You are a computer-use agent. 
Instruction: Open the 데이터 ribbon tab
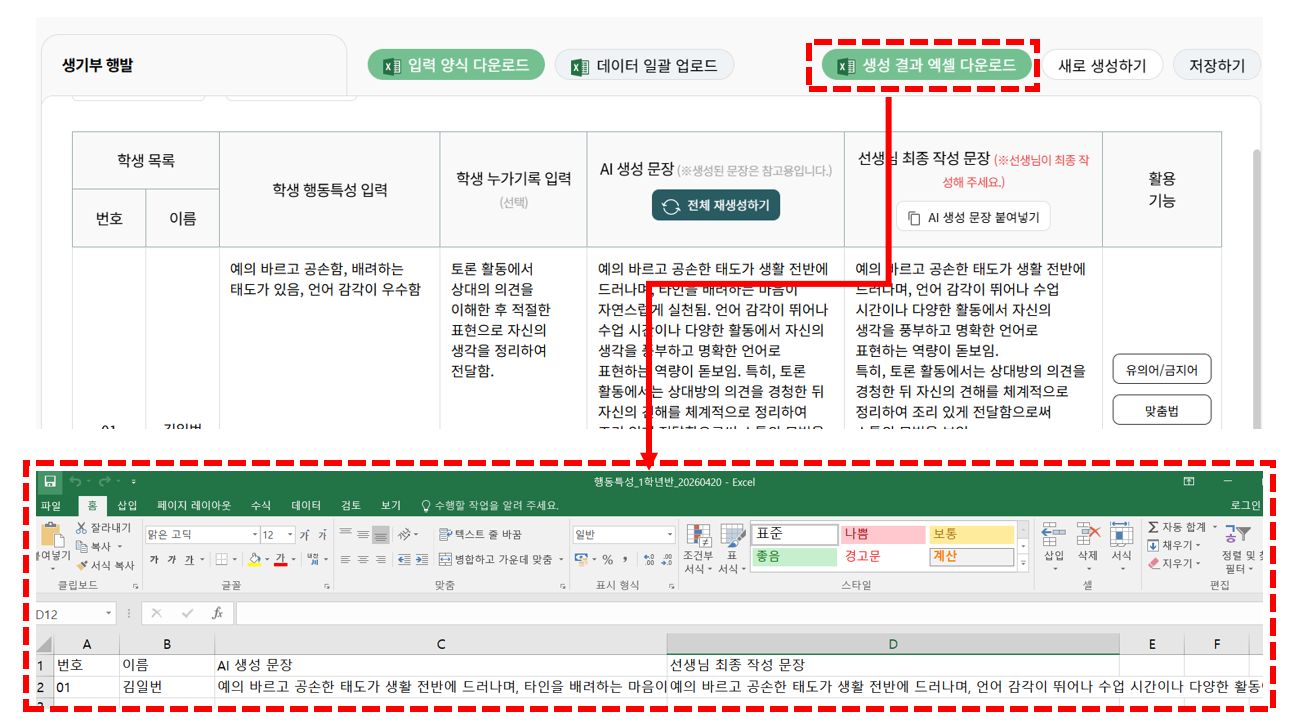click(306, 505)
